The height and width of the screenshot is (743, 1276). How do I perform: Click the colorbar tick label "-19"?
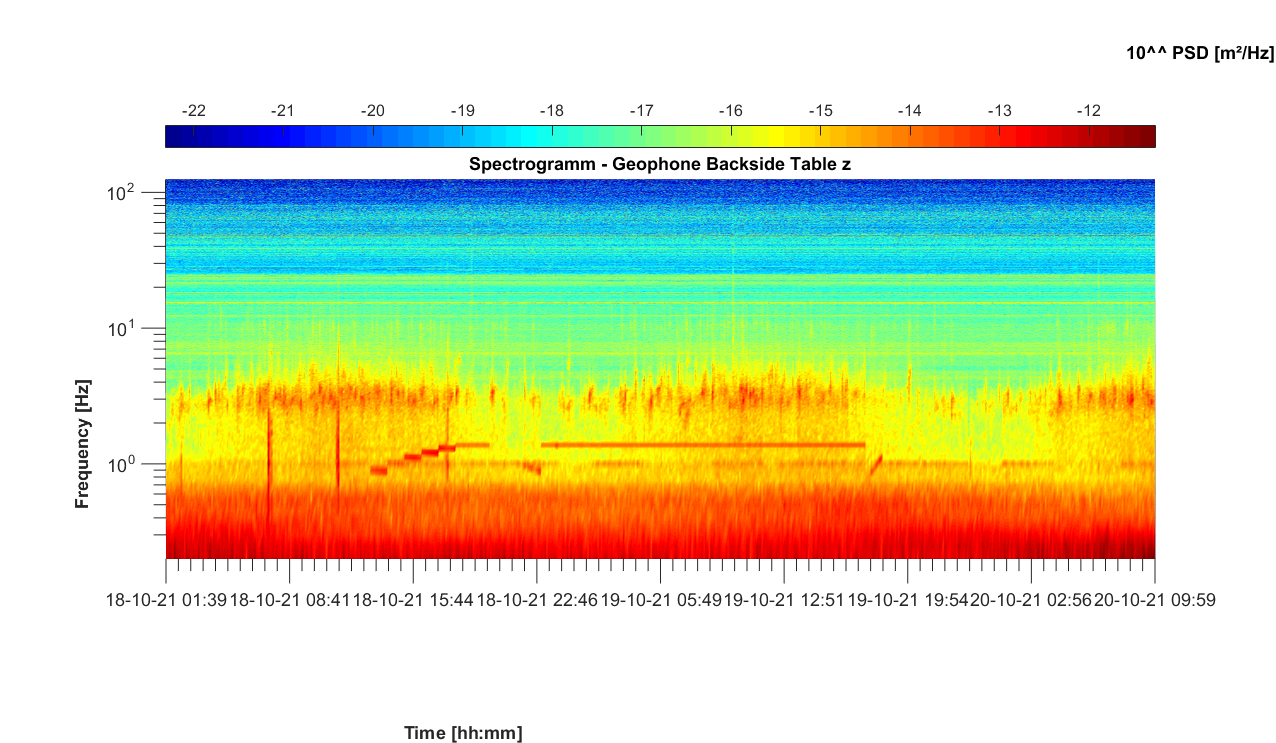coord(462,110)
